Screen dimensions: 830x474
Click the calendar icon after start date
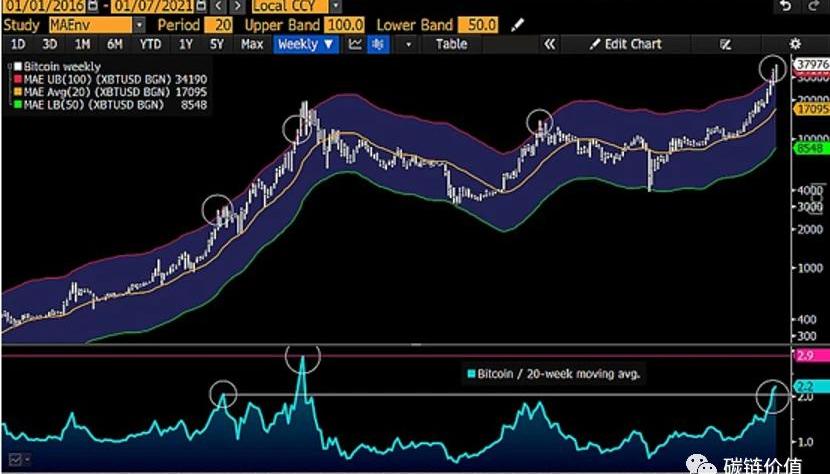tap(93, 6)
